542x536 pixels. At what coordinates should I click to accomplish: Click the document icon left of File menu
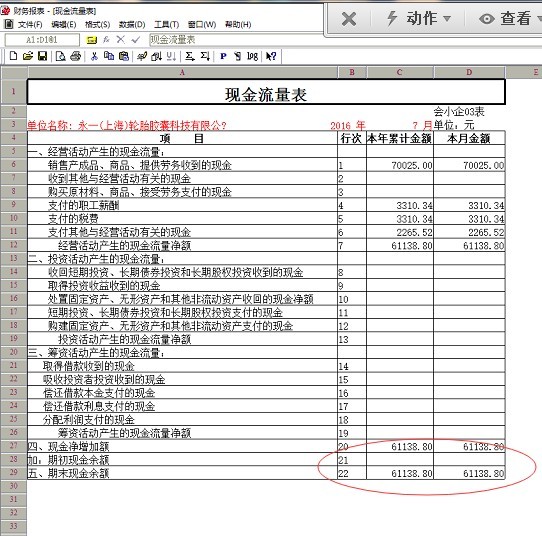pyautogui.click(x=9, y=24)
